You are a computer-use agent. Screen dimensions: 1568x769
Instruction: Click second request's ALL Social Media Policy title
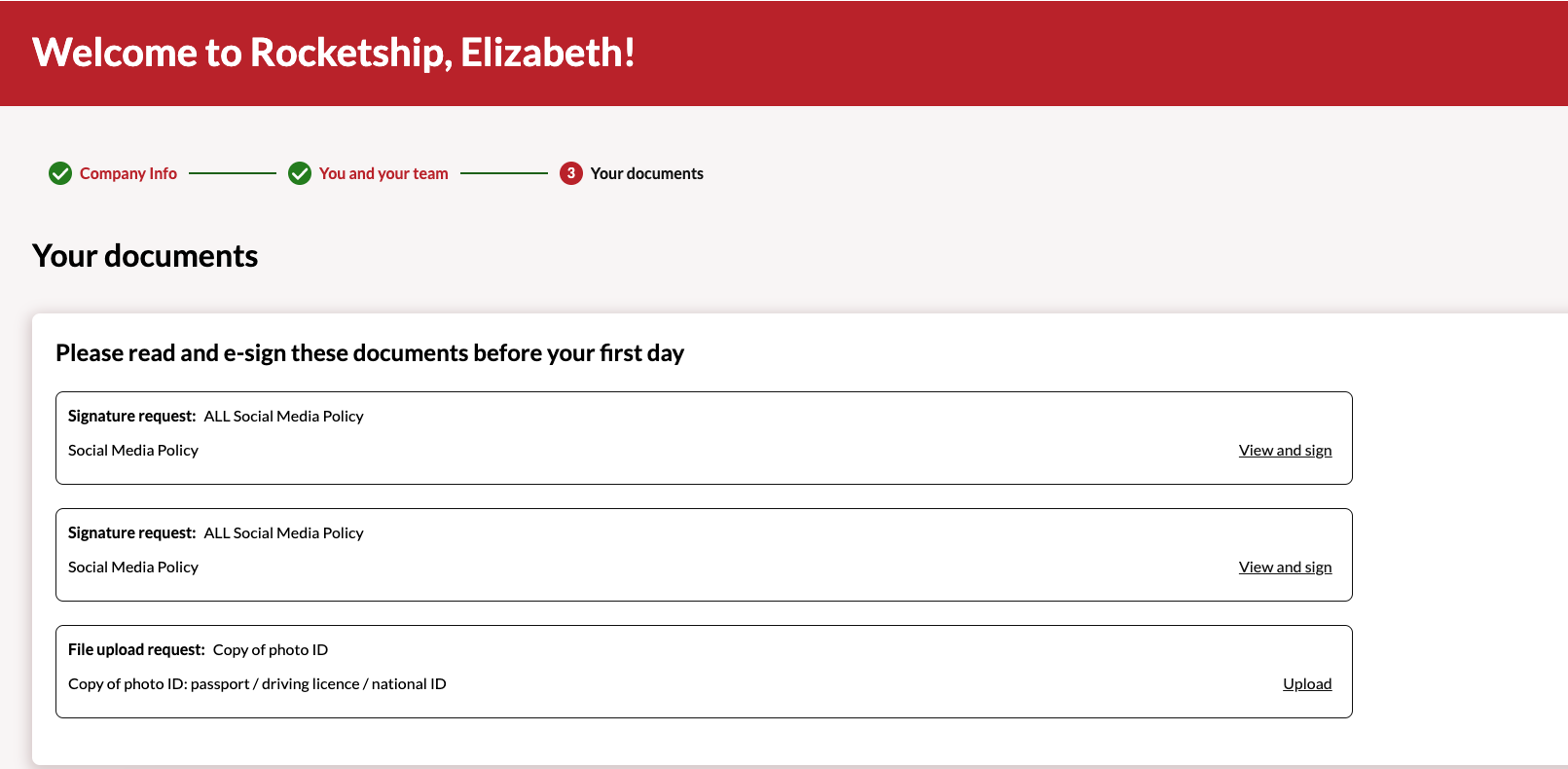[x=283, y=533]
